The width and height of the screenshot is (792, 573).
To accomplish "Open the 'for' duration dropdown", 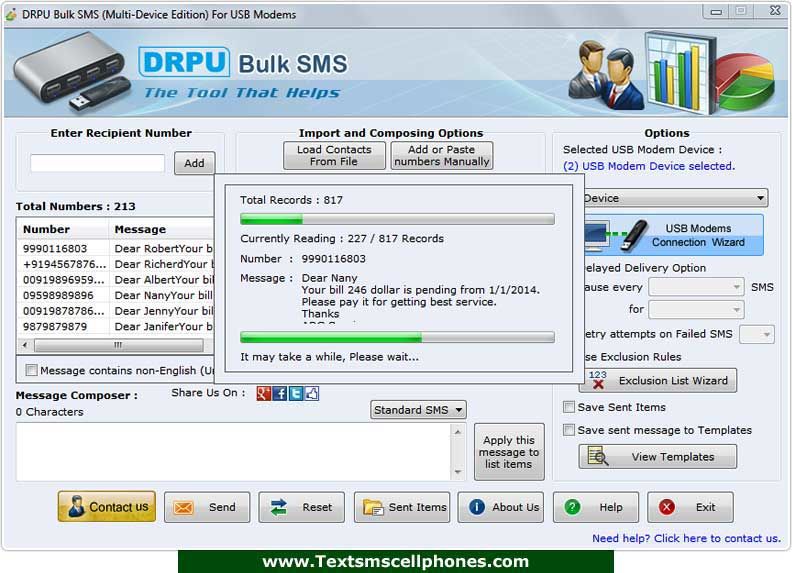I will point(696,309).
